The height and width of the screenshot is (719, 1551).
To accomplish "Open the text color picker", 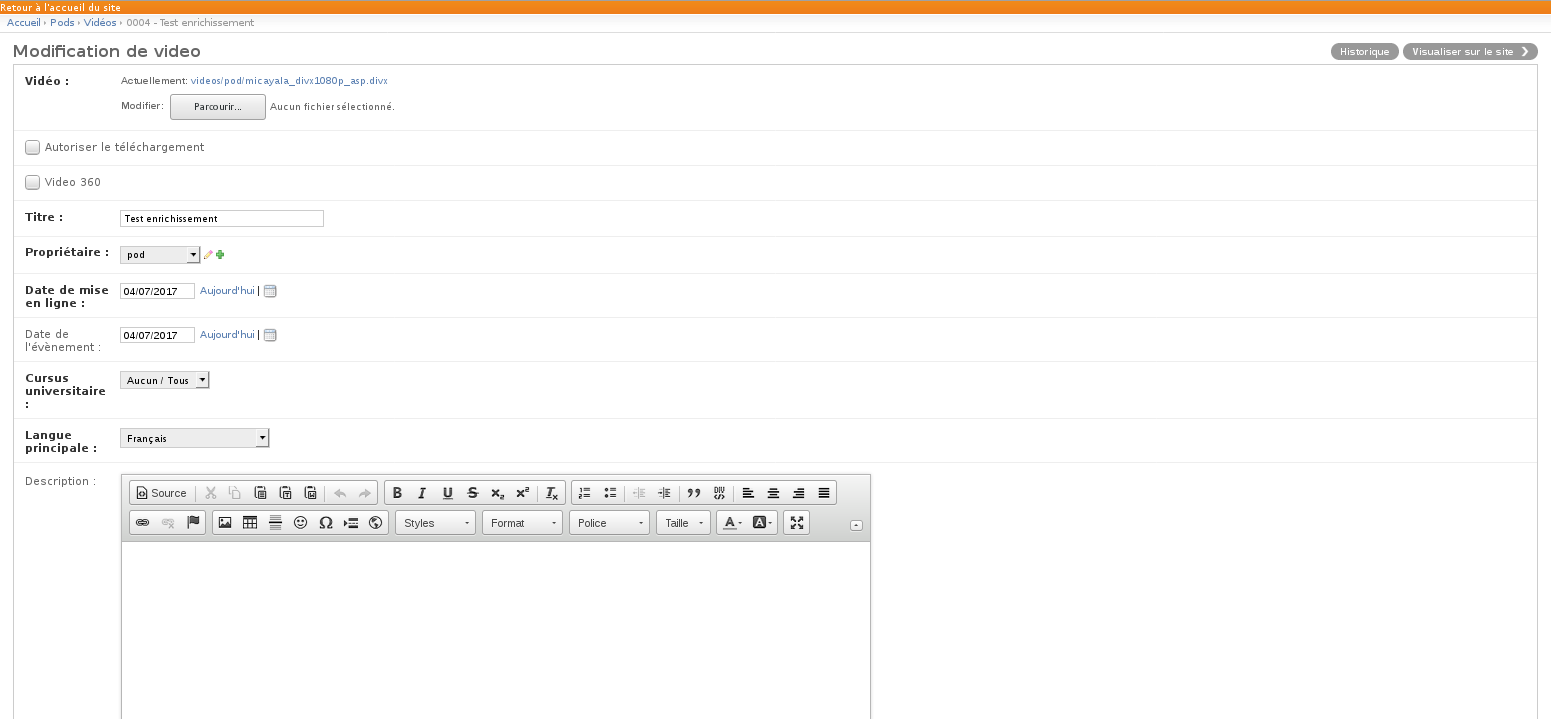I will point(731,523).
